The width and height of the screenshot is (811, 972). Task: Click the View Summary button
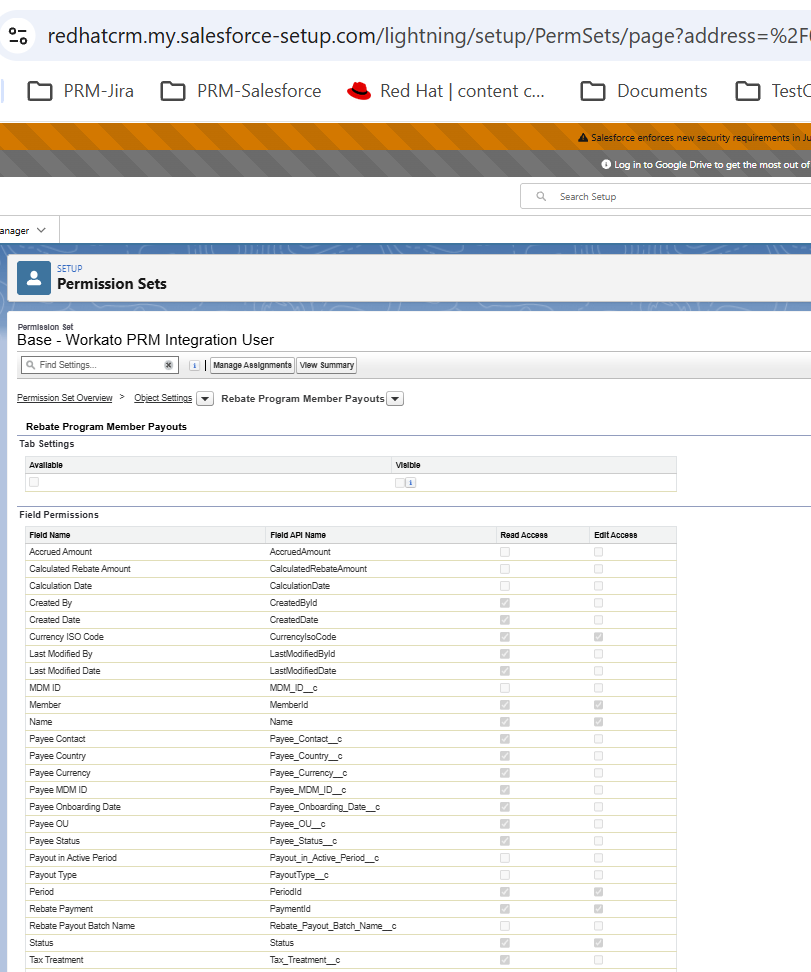(x=327, y=365)
